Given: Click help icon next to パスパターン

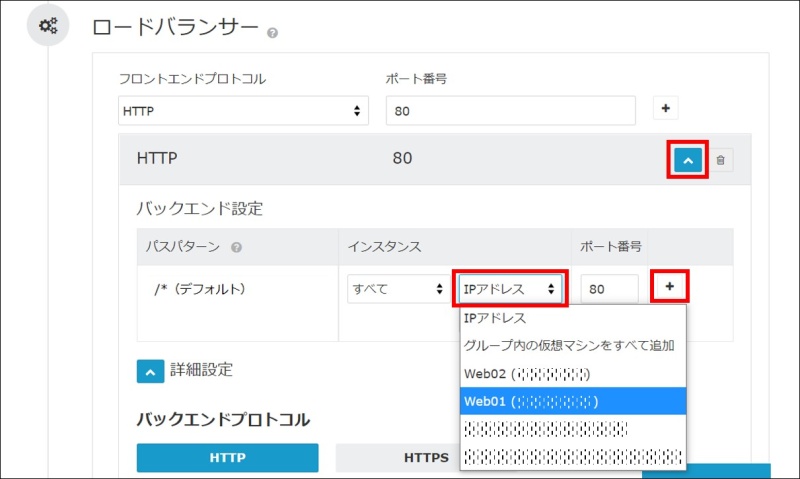Looking at the screenshot, I should click(236, 247).
